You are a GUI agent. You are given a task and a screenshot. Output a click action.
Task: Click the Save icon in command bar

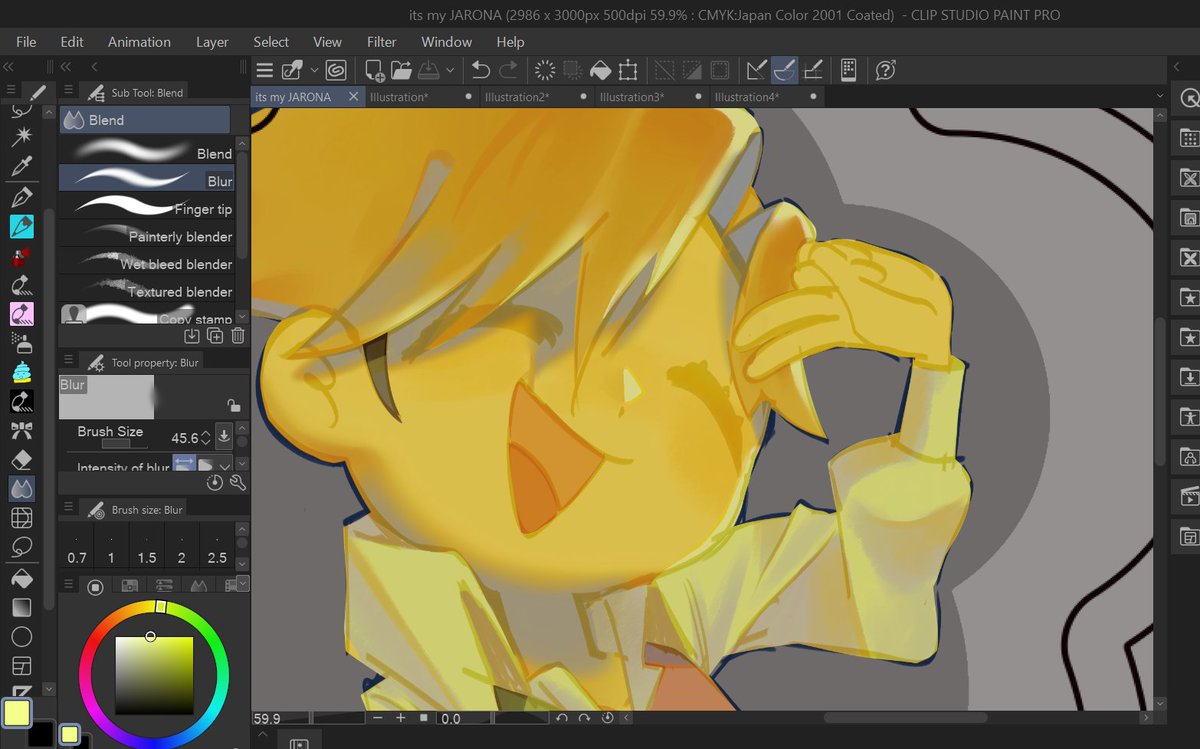click(428, 70)
